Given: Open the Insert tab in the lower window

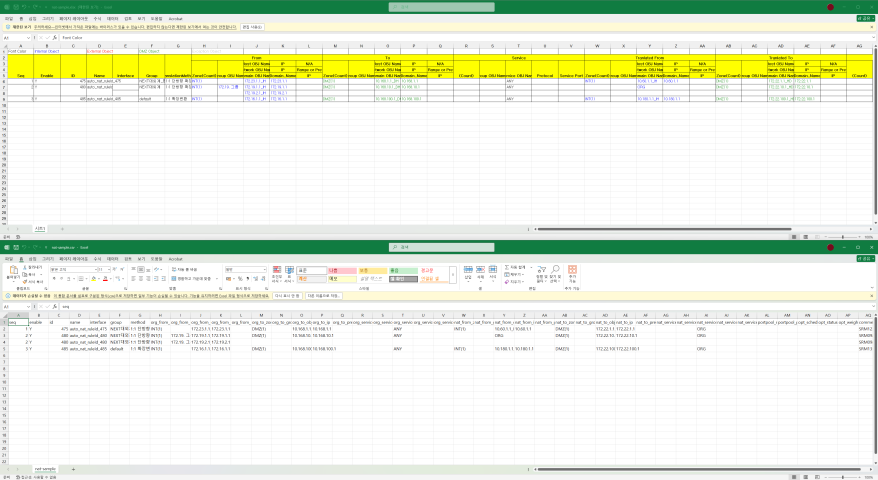Looking at the screenshot, I should tap(32, 259).
